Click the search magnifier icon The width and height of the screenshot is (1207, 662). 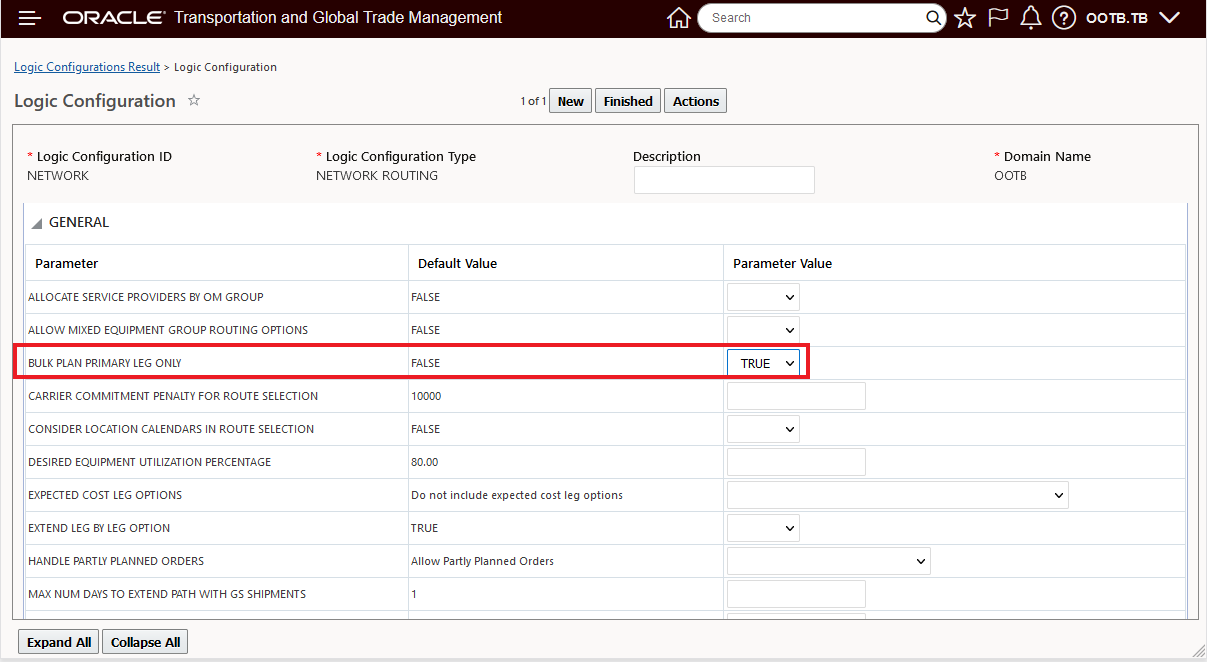(x=934, y=18)
